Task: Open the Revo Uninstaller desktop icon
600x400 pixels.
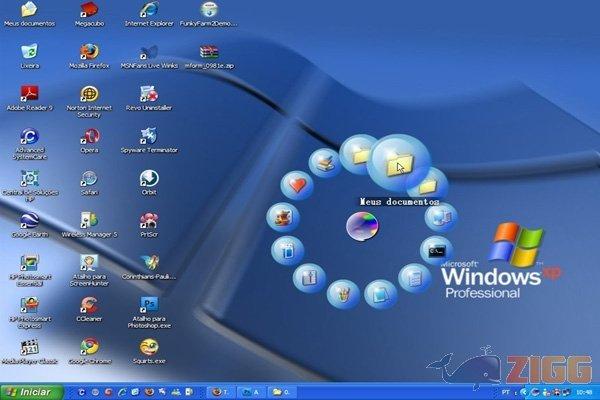Action: click(x=148, y=95)
